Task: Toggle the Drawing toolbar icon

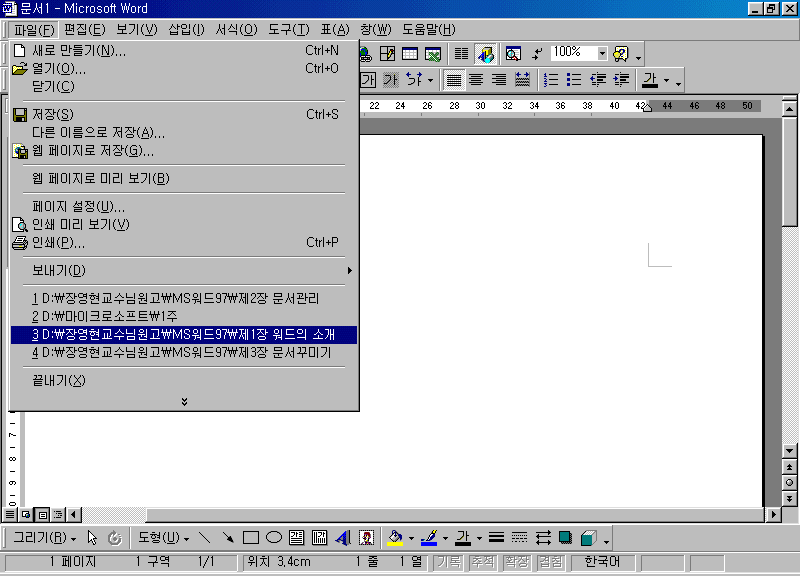Action: click(485, 54)
